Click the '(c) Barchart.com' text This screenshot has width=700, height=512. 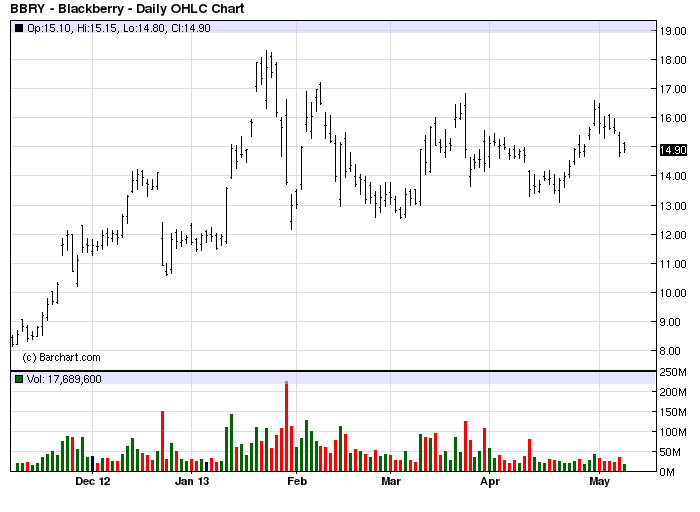pyautogui.click(x=62, y=358)
